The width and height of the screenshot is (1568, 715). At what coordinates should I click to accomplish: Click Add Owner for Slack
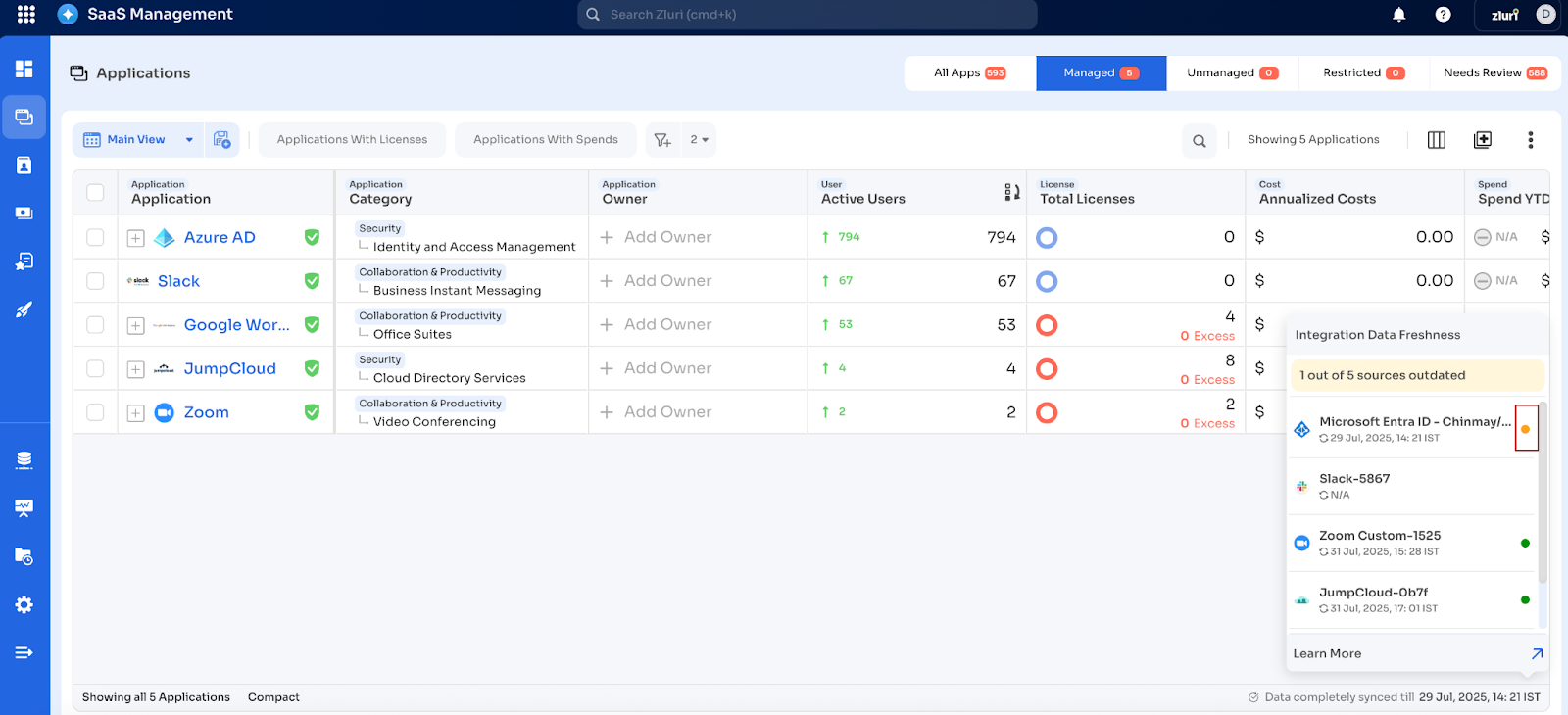[x=656, y=281]
